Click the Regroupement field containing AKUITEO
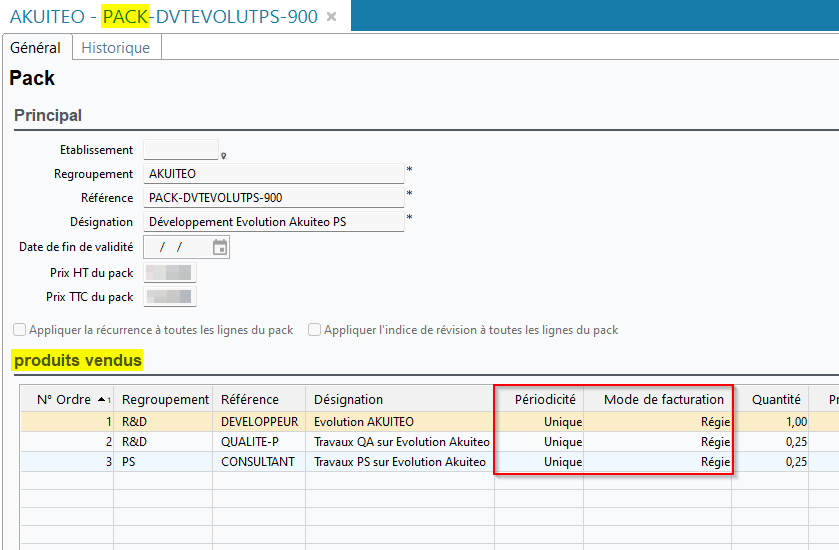 (273, 173)
